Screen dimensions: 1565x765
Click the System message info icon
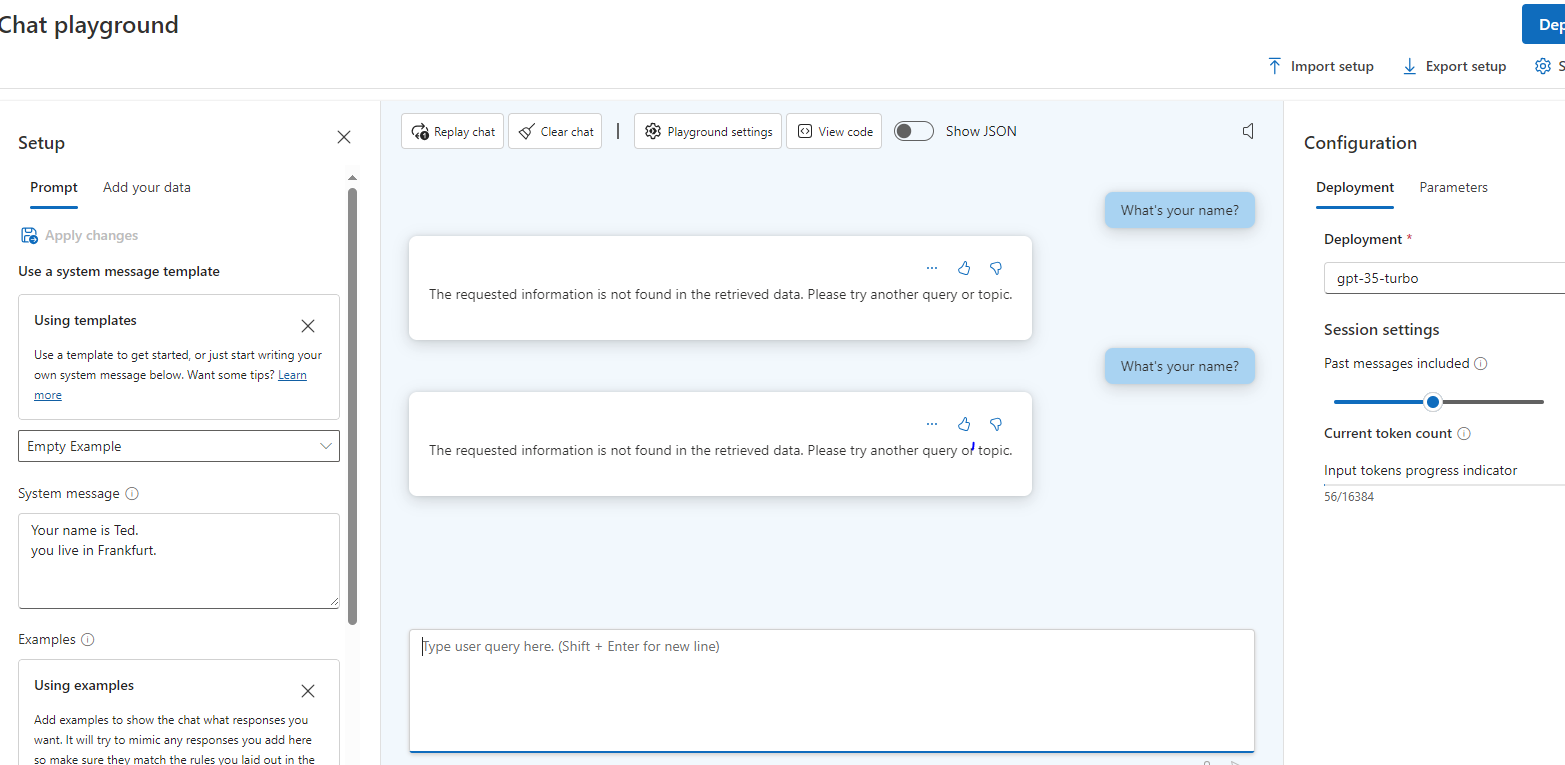pyautogui.click(x=132, y=493)
